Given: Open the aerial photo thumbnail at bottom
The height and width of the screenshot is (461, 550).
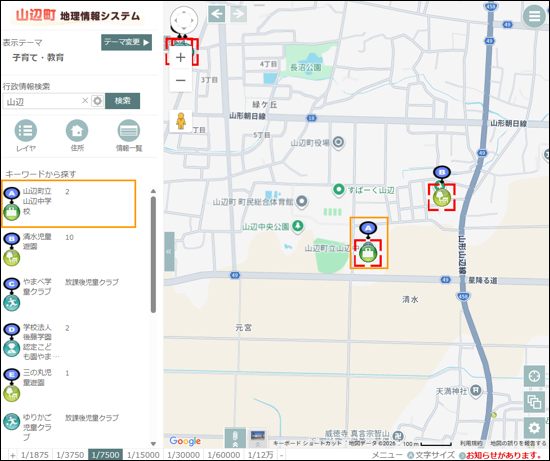Looking at the screenshot, I should [258, 437].
